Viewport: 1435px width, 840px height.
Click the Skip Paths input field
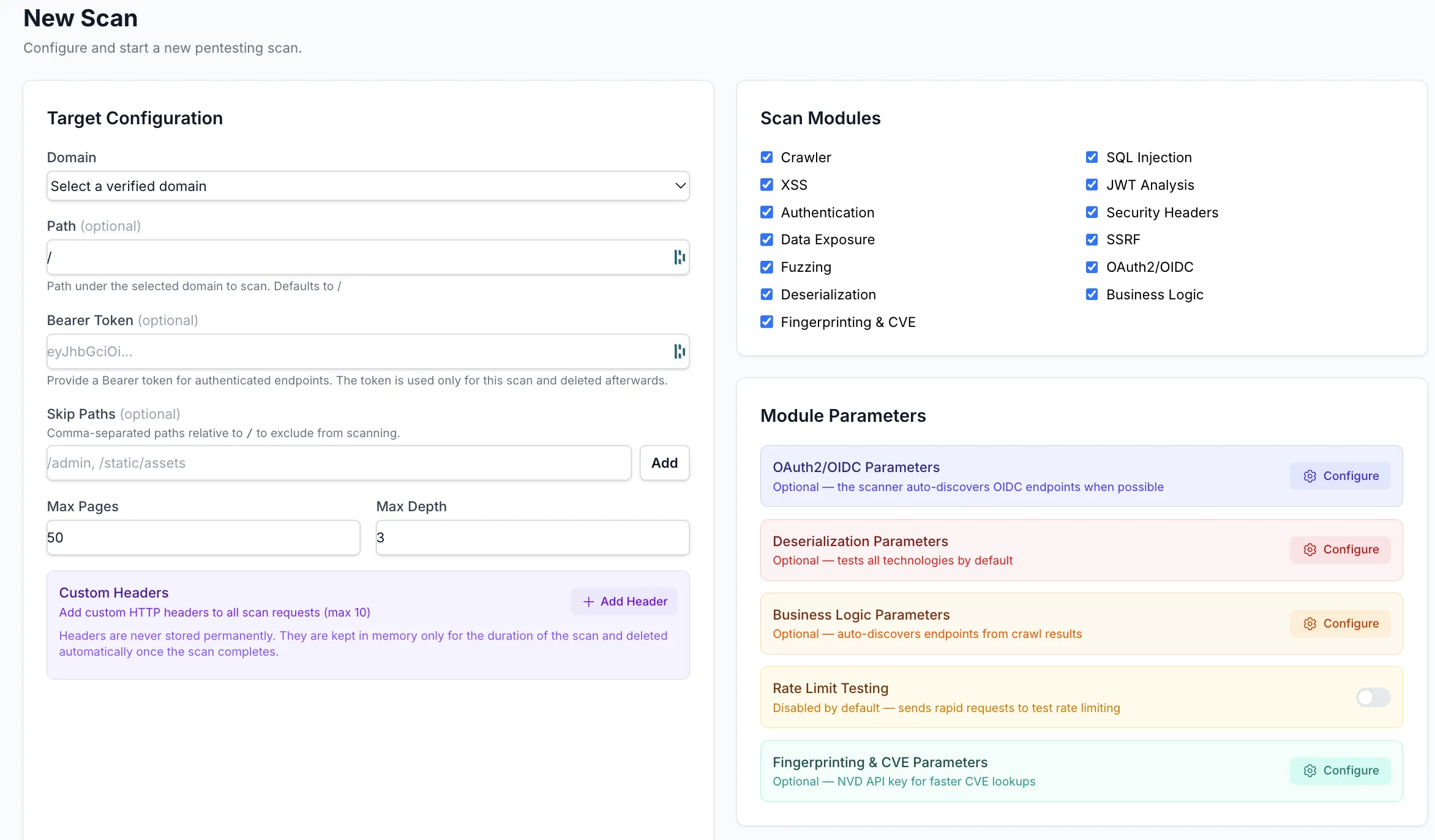[x=337, y=463]
